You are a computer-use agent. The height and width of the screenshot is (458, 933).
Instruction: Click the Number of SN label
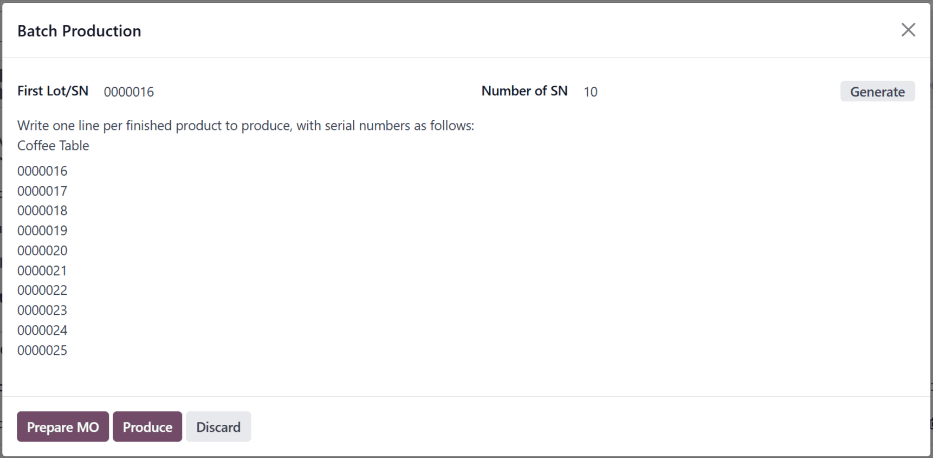tap(524, 91)
